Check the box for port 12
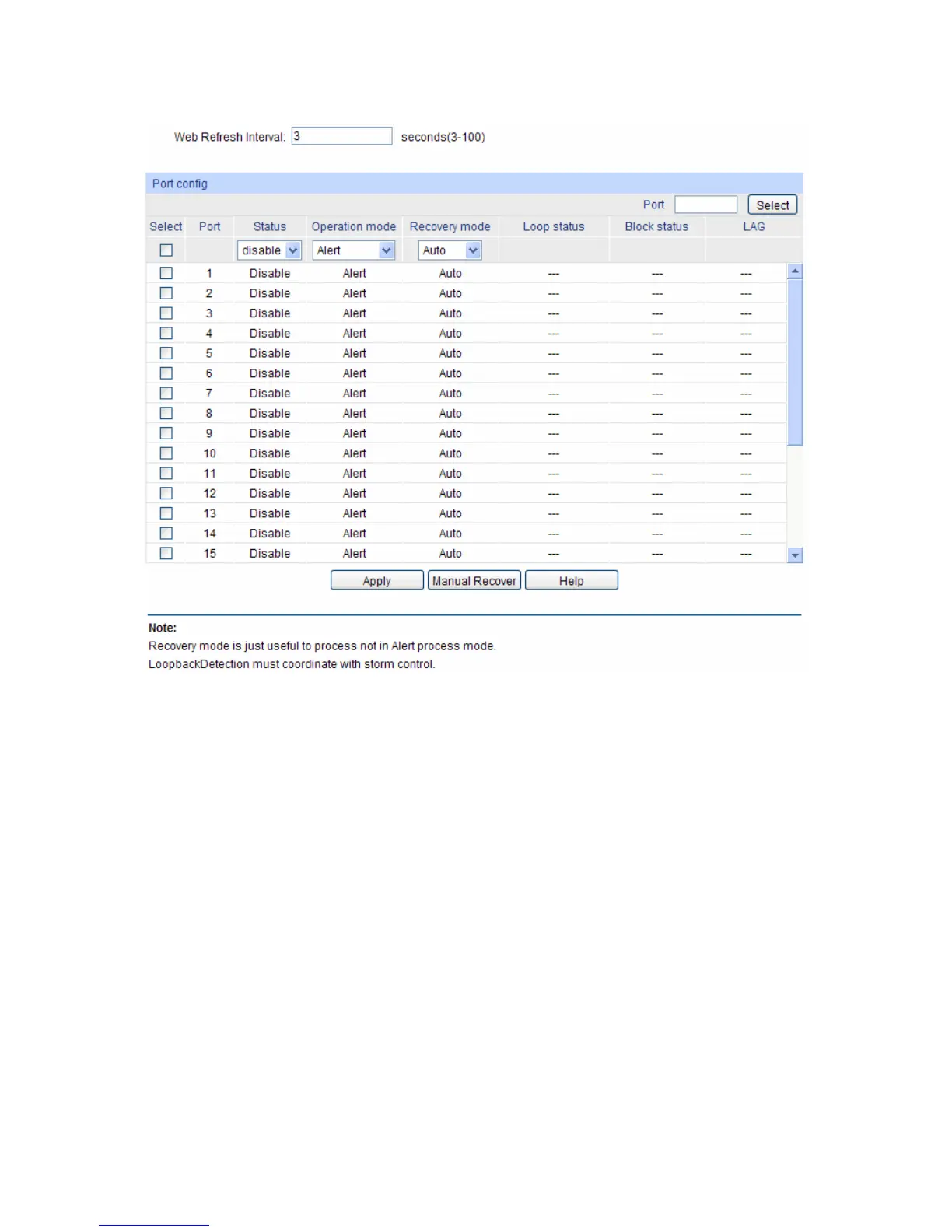 (166, 493)
